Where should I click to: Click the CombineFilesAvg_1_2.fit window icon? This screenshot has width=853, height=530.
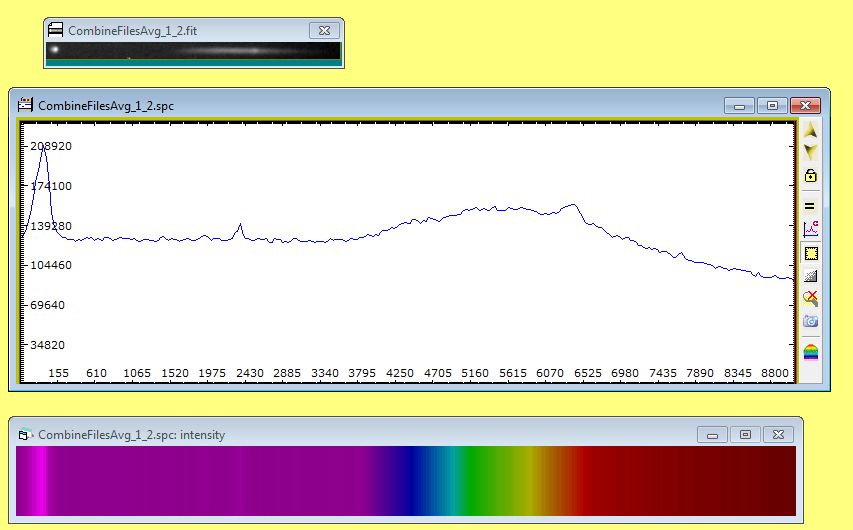coord(56,30)
